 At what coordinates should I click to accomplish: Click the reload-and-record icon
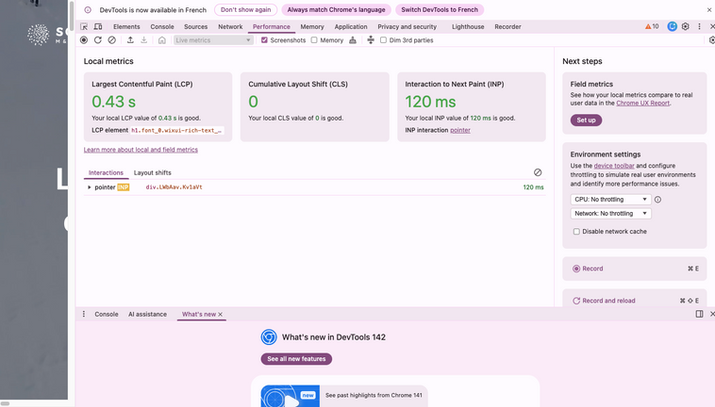(98, 40)
